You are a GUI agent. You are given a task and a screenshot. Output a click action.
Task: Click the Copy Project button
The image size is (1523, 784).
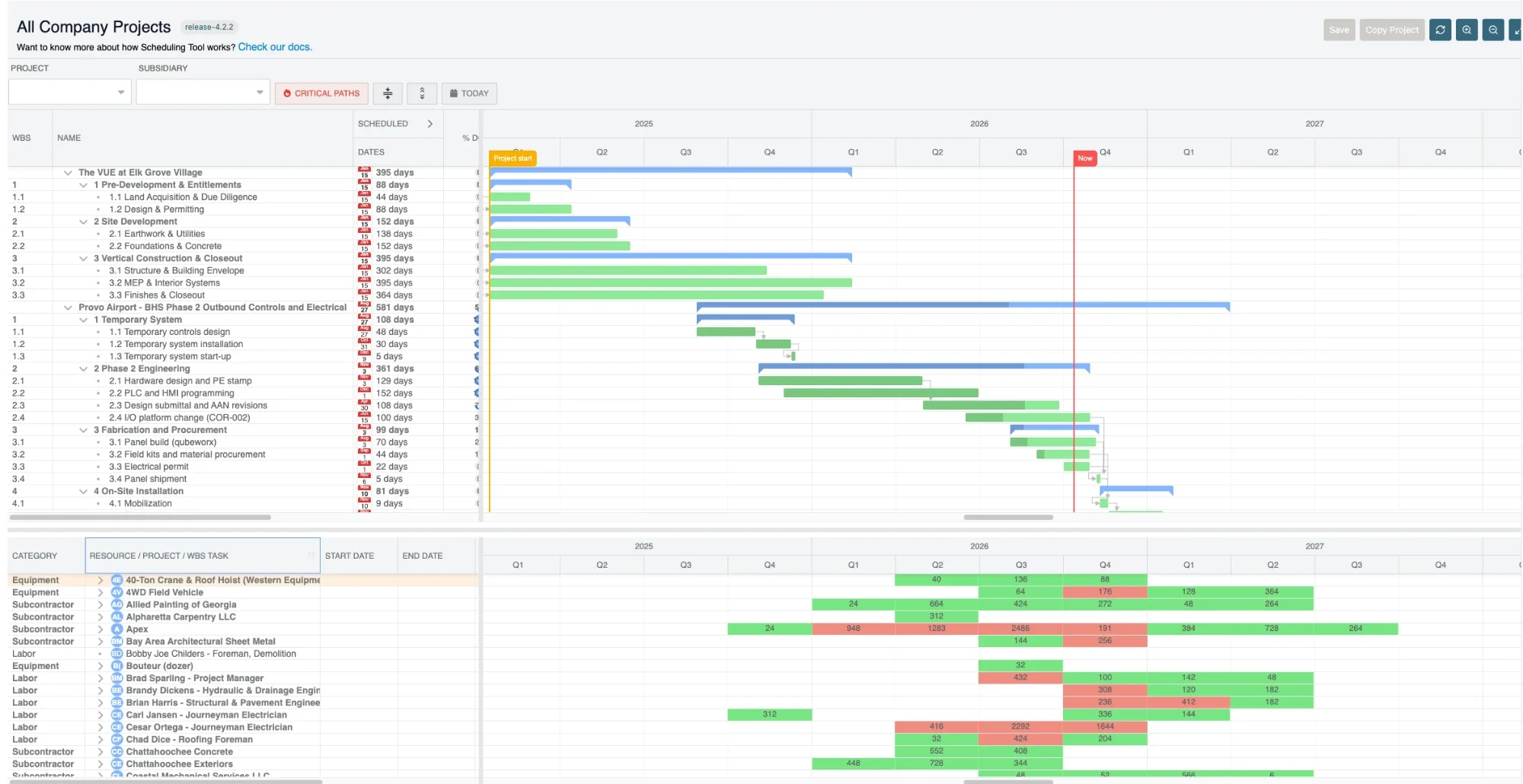point(1392,30)
